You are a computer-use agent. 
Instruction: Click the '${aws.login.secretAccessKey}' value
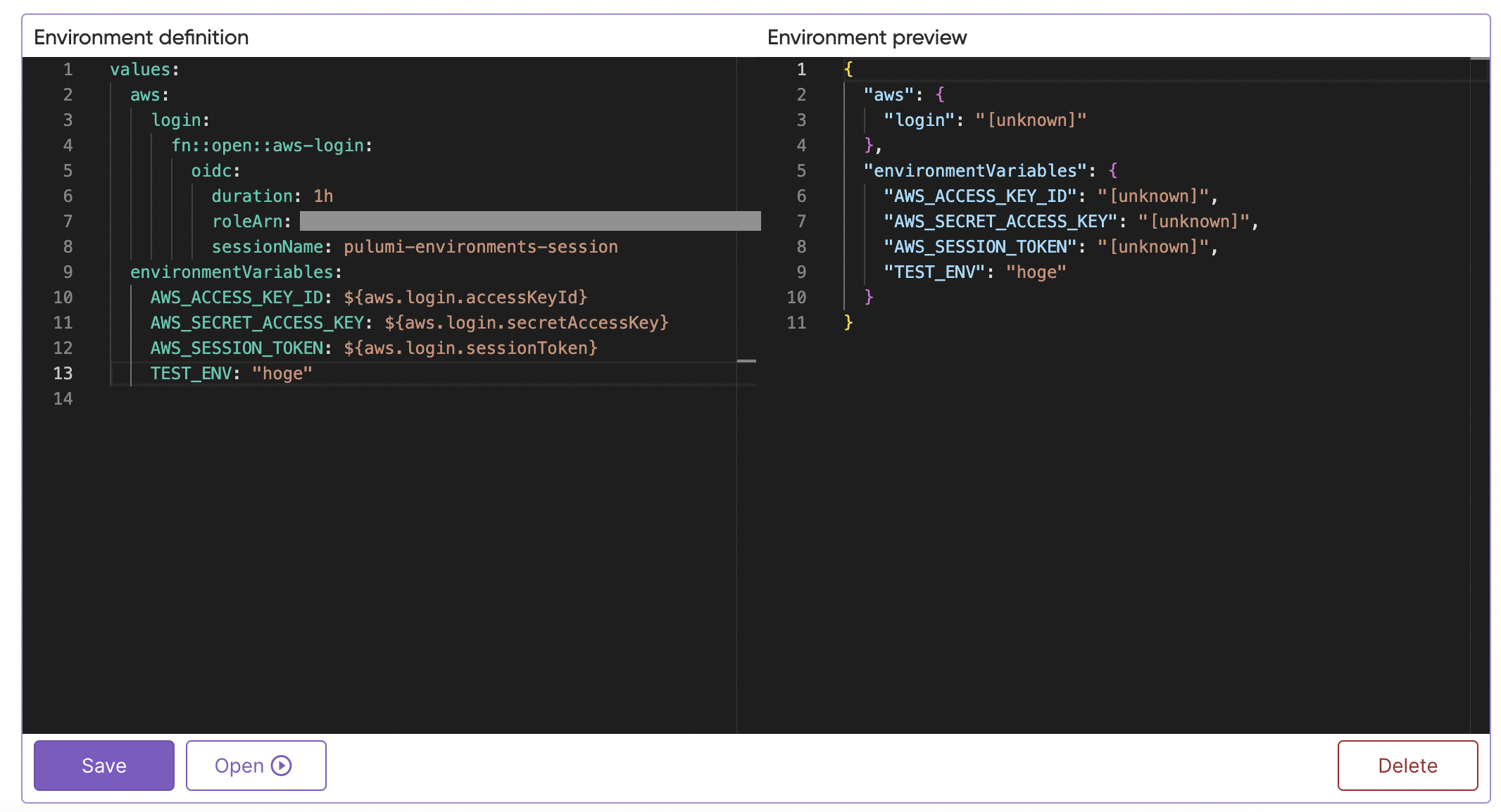tap(527, 323)
